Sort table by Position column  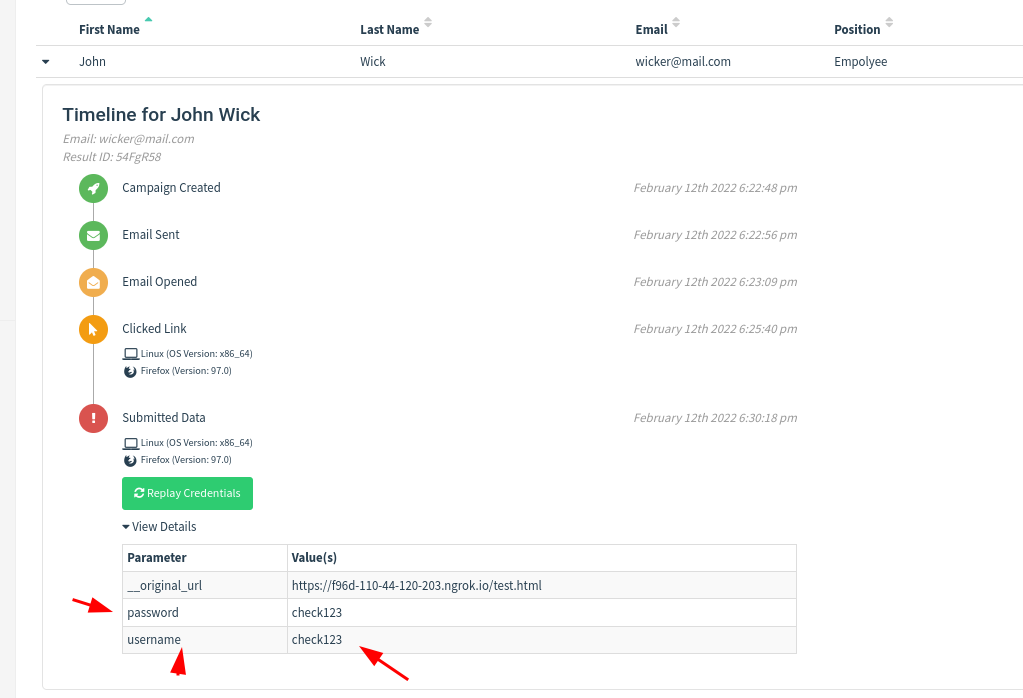point(857,29)
